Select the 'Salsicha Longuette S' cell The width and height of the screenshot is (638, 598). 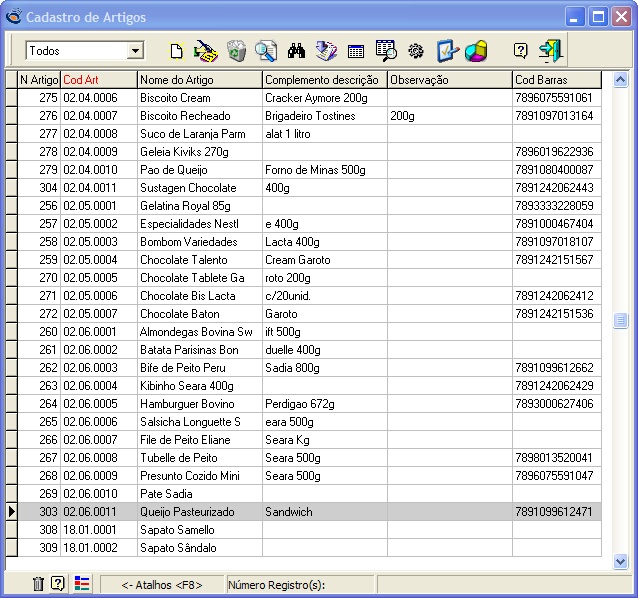pyautogui.click(x=200, y=422)
